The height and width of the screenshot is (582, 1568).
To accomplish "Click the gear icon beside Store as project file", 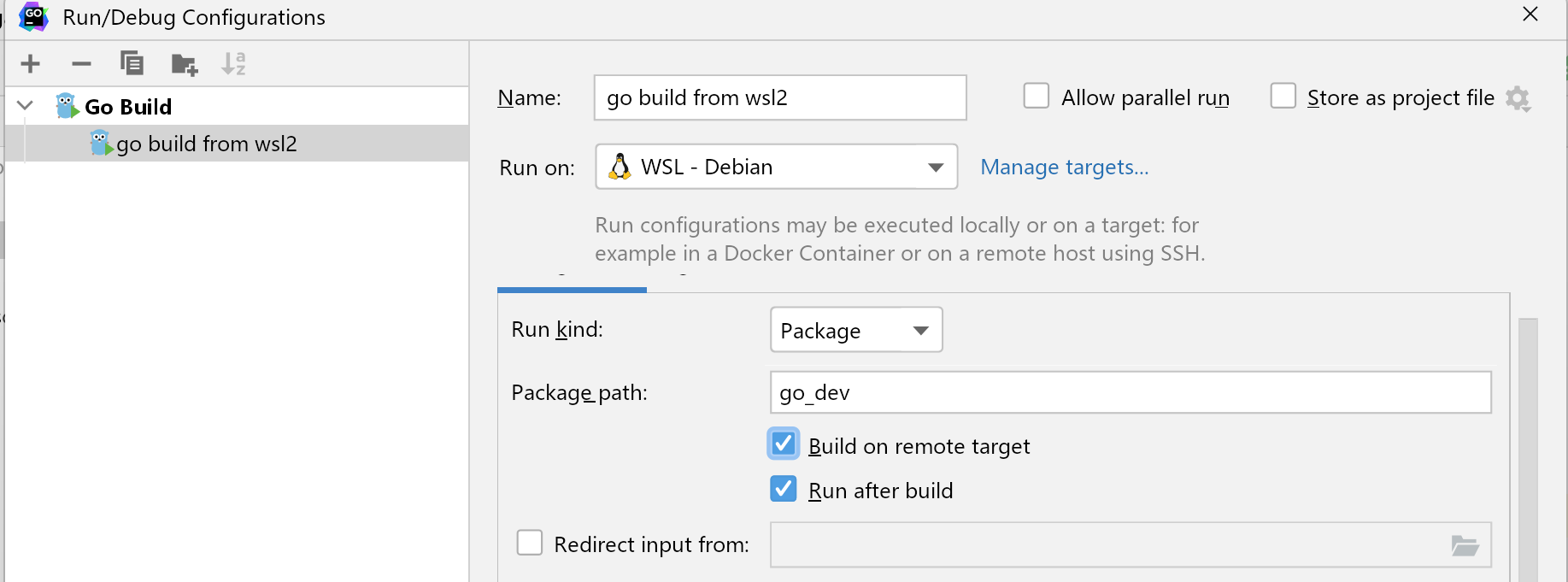I will pos(1518,99).
